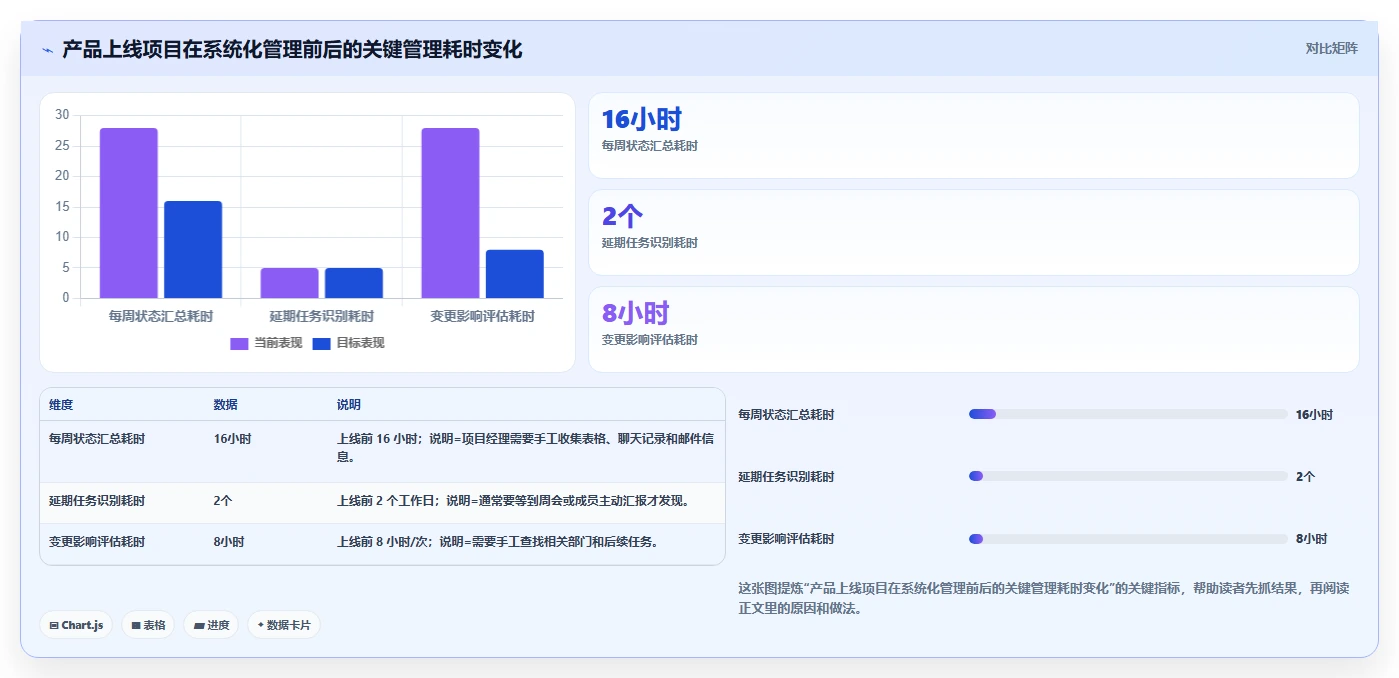This screenshot has width=1399, height=678.
Task: Click the 表格 tag chip
Action: [x=148, y=625]
